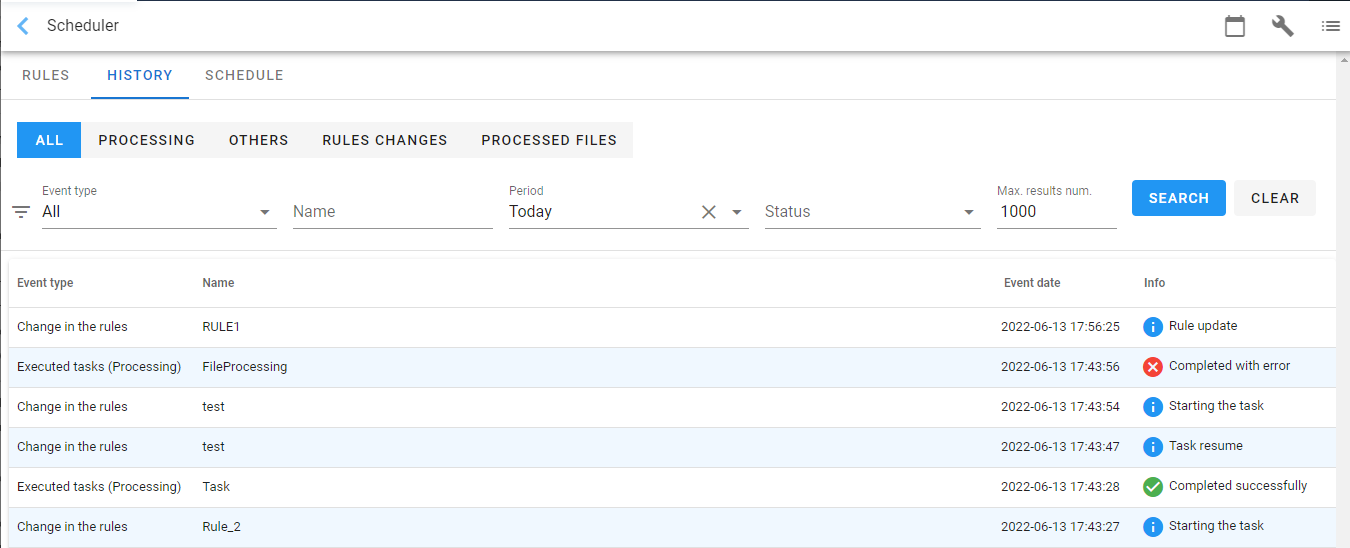
Task: Click date 2022-06-13 17:43:27
Action: [x=1060, y=527]
